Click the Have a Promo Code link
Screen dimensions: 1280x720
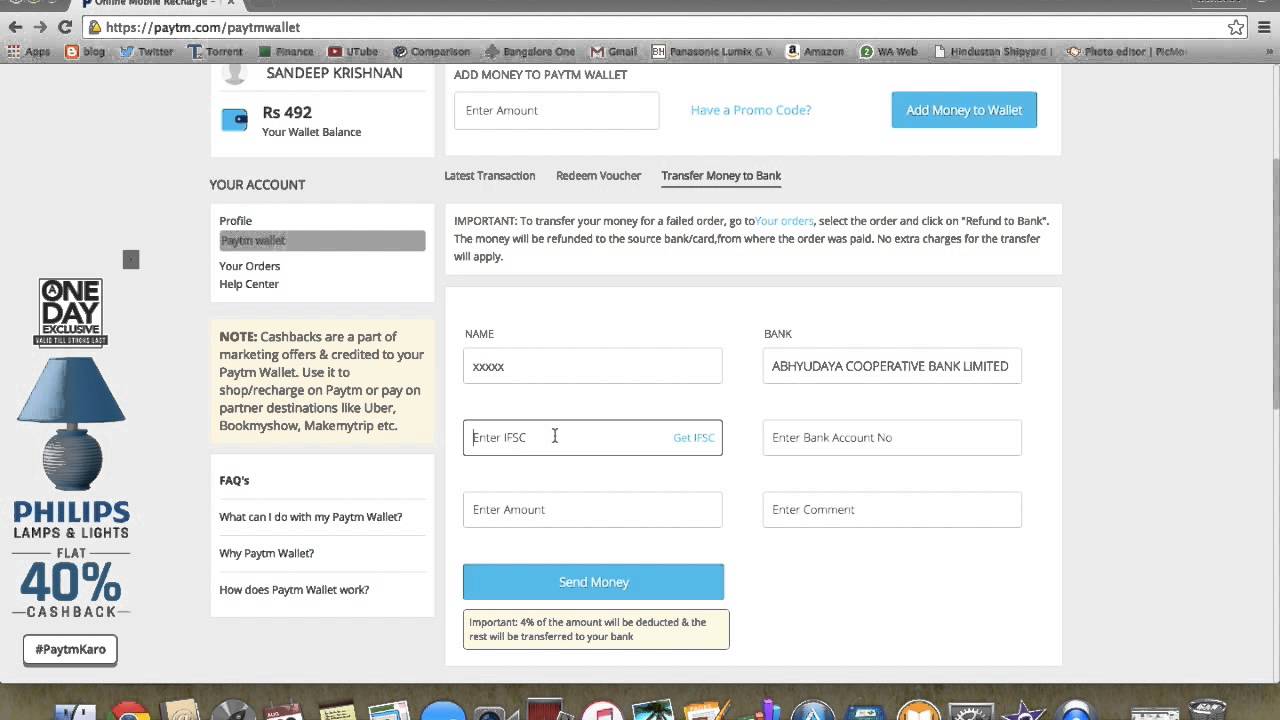coord(751,110)
